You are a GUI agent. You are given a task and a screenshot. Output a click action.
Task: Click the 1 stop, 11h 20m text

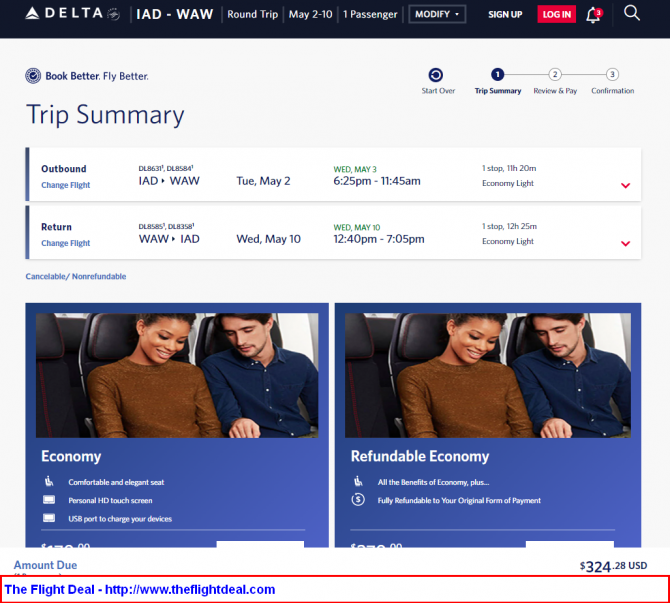[509, 168]
